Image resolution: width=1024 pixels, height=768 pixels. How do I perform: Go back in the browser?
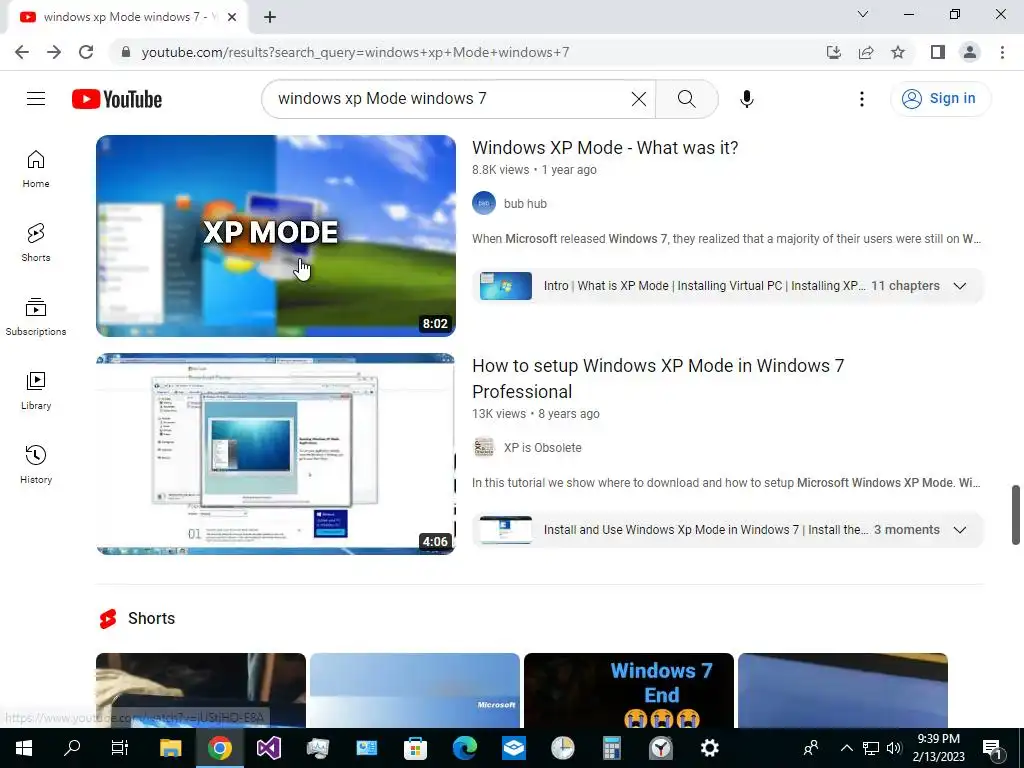point(22,52)
